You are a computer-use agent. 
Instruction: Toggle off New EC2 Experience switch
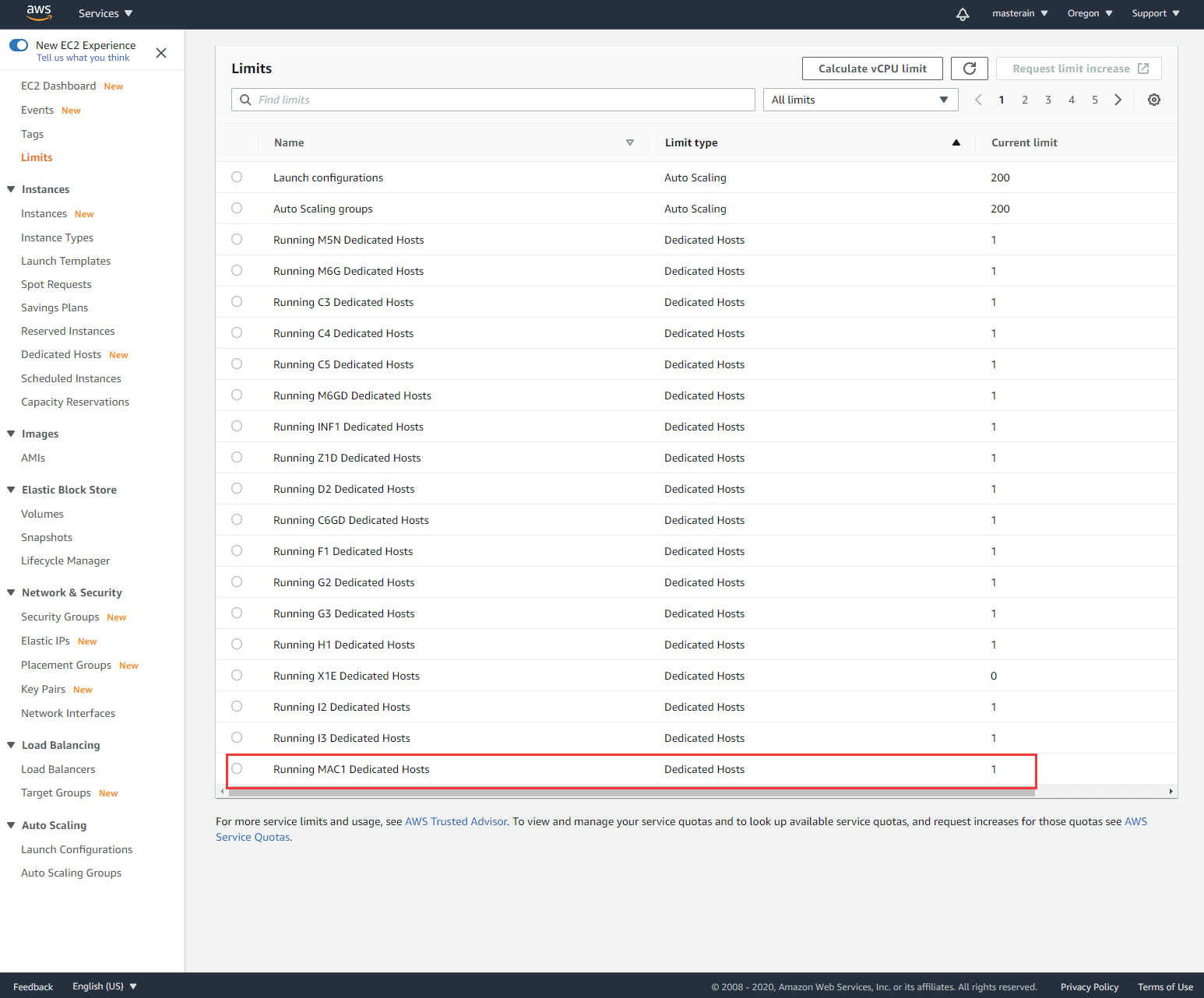pos(19,45)
